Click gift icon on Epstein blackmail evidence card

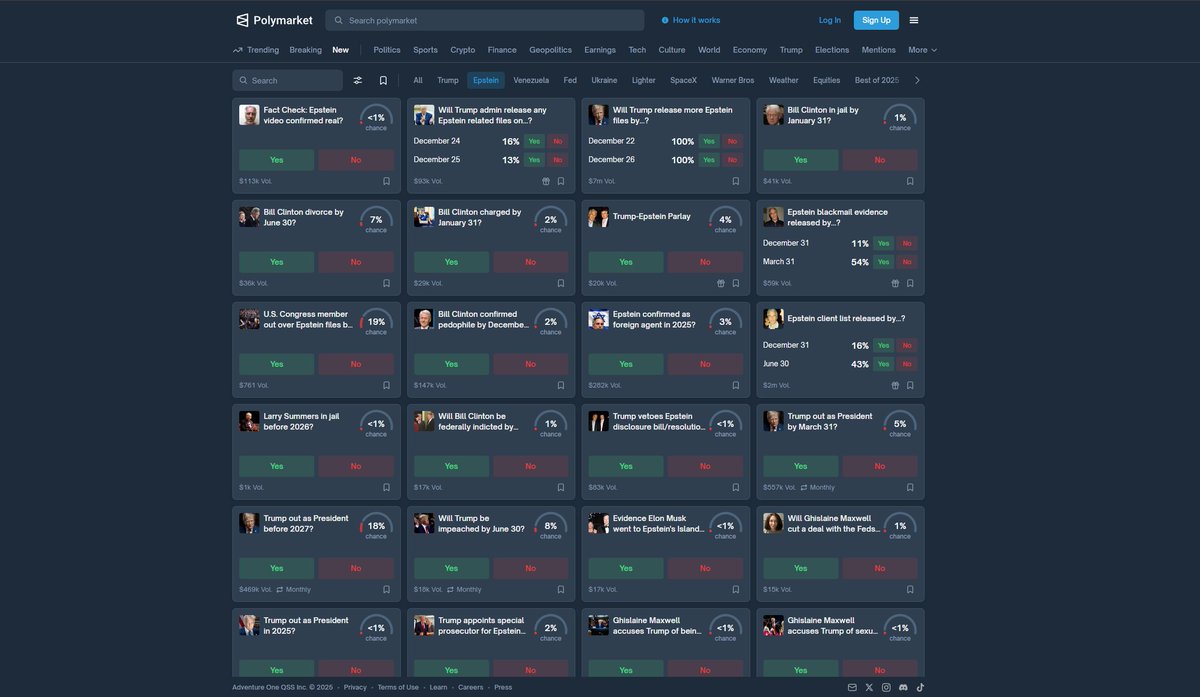click(895, 283)
